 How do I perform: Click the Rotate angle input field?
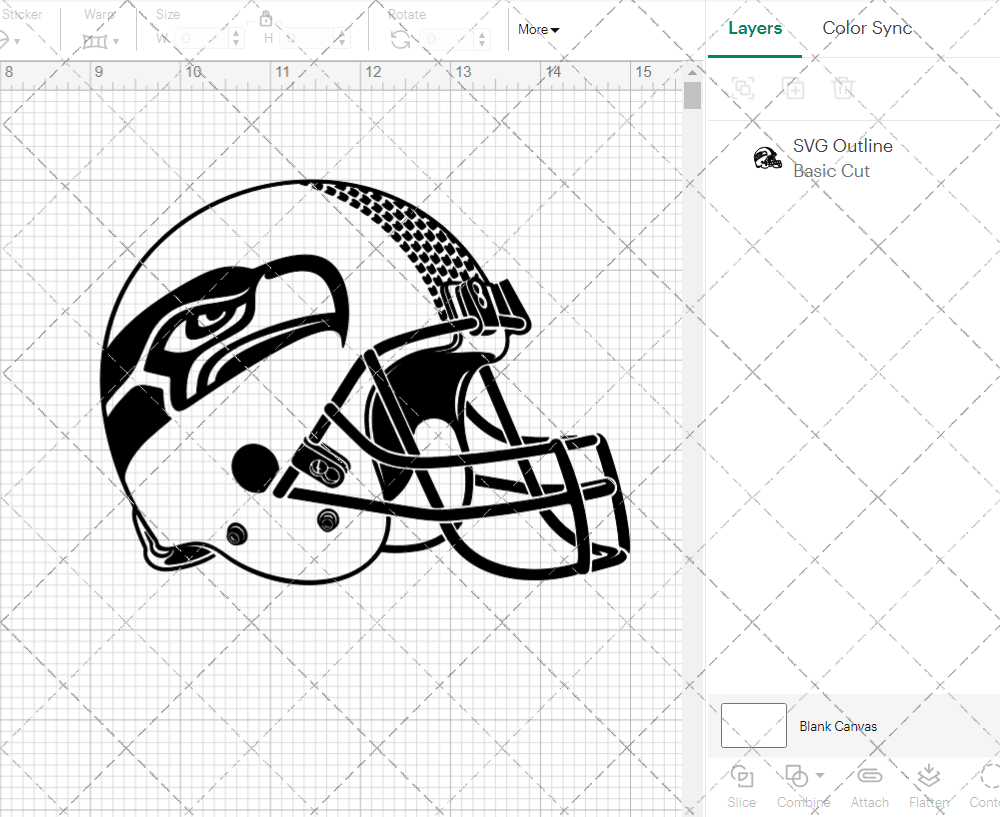tap(447, 39)
